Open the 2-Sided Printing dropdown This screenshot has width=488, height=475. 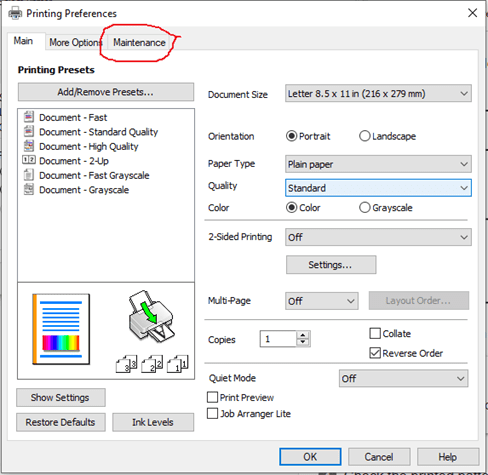(378, 237)
